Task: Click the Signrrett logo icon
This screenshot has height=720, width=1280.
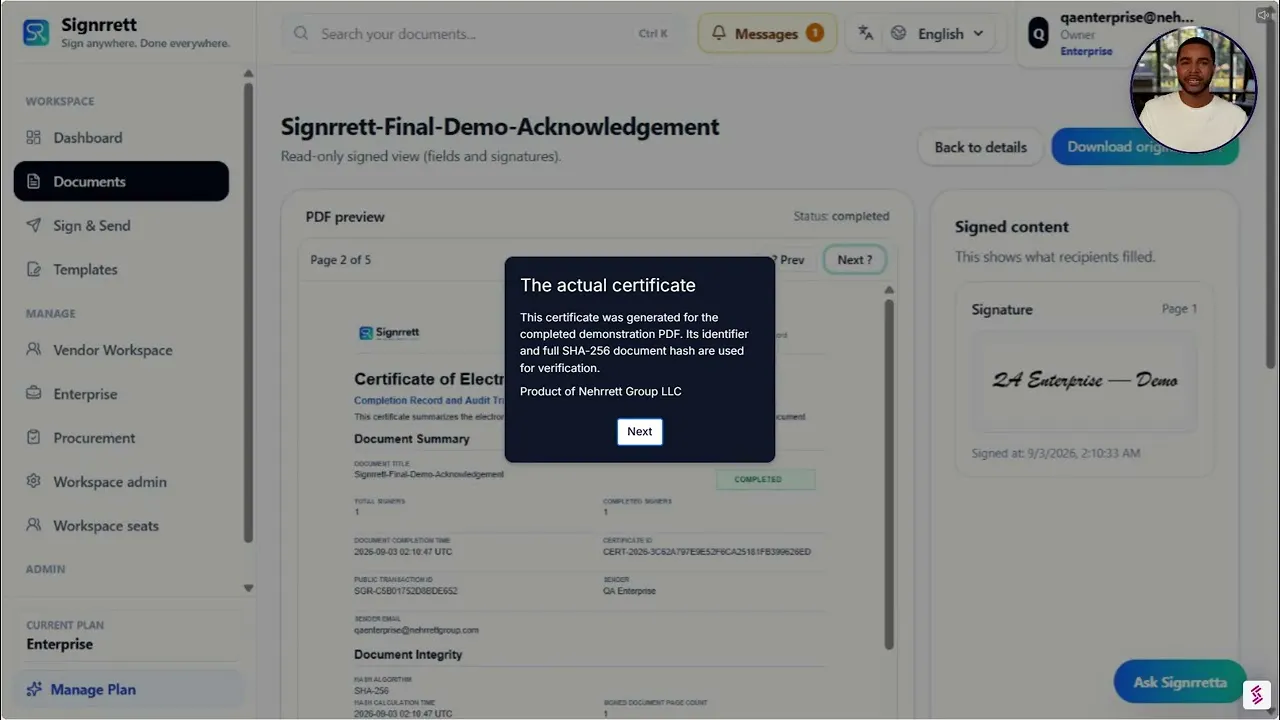Action: [35, 33]
